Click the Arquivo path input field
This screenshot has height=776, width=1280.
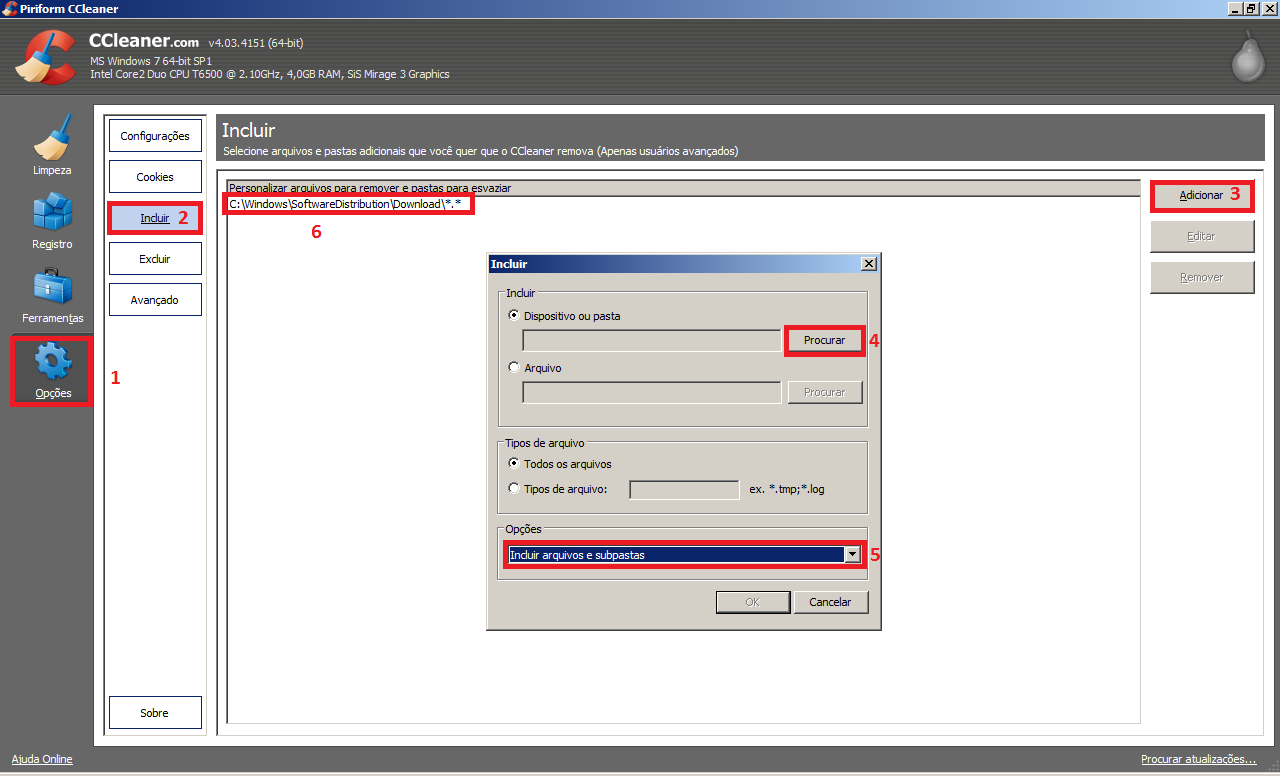pyautogui.click(x=651, y=392)
